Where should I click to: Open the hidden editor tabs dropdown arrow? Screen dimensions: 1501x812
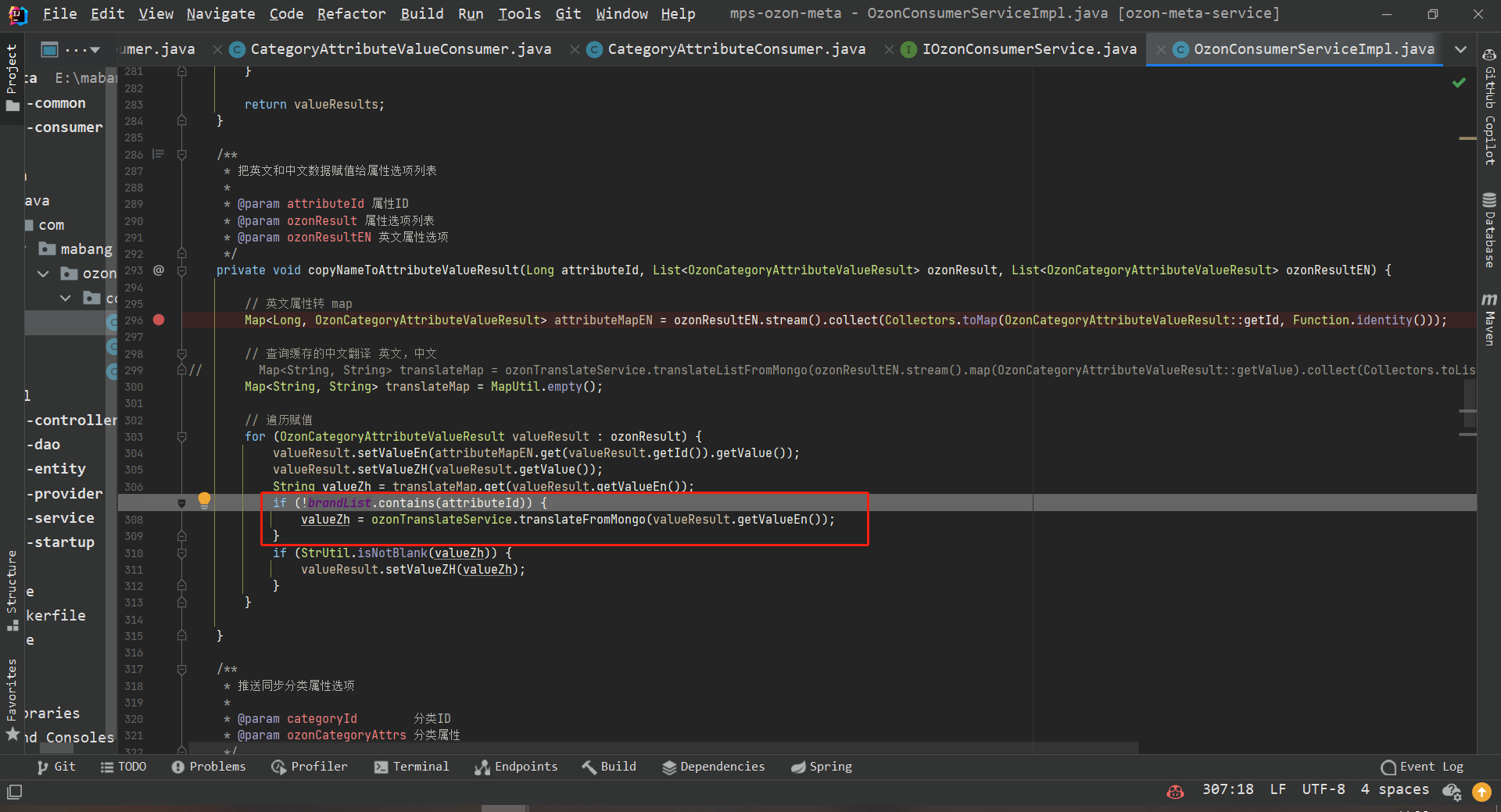[x=1460, y=49]
